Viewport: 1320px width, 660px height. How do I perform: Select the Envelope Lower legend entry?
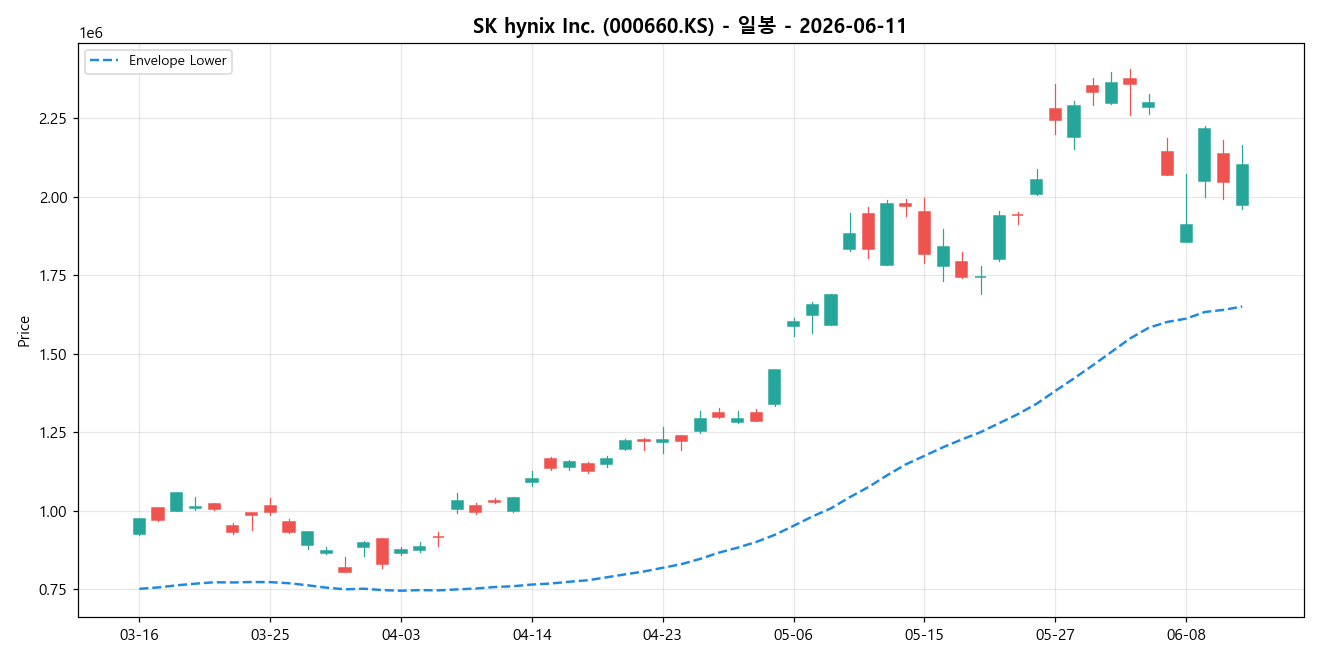click(x=158, y=61)
